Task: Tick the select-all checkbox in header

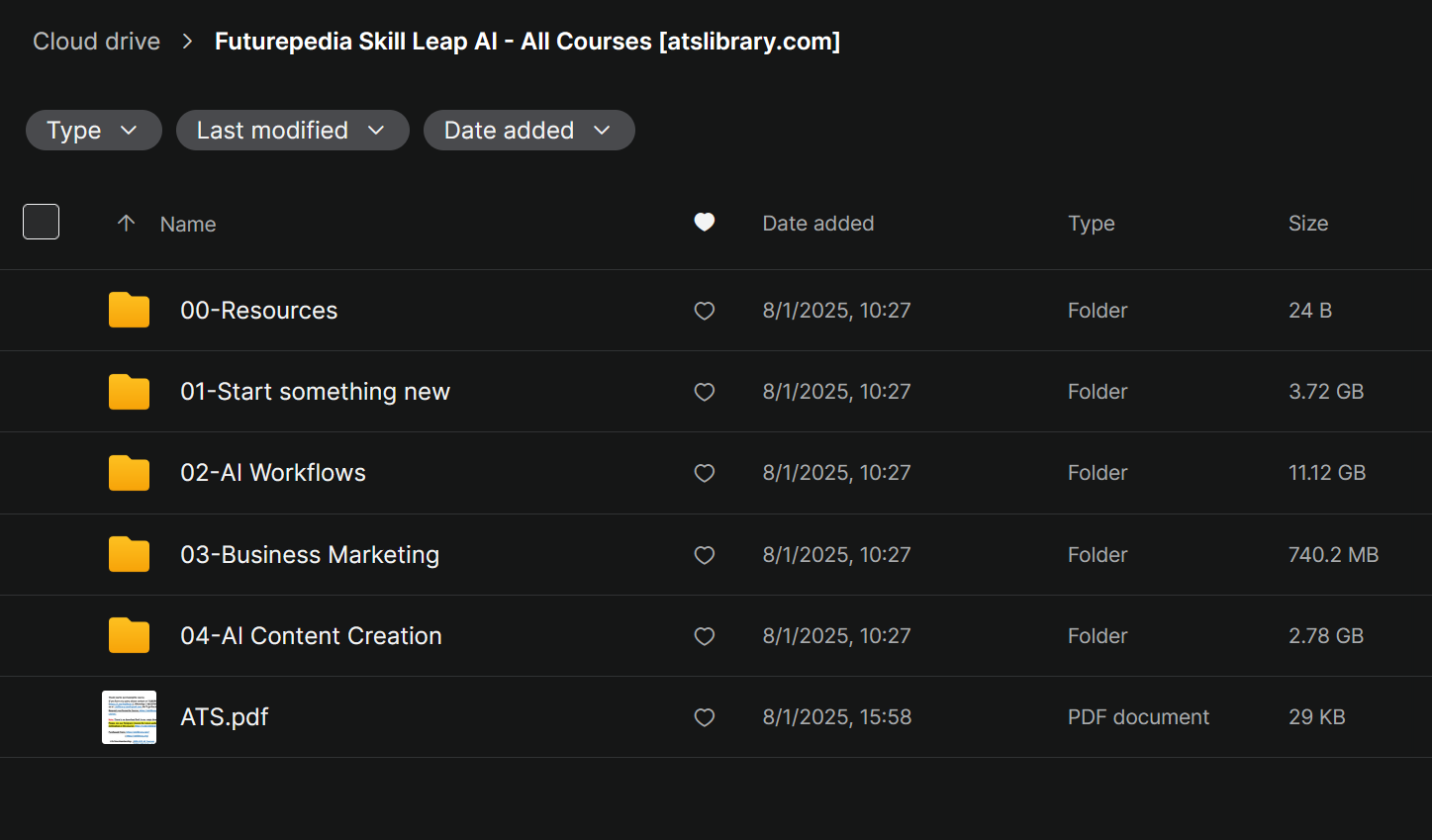Action: point(42,222)
